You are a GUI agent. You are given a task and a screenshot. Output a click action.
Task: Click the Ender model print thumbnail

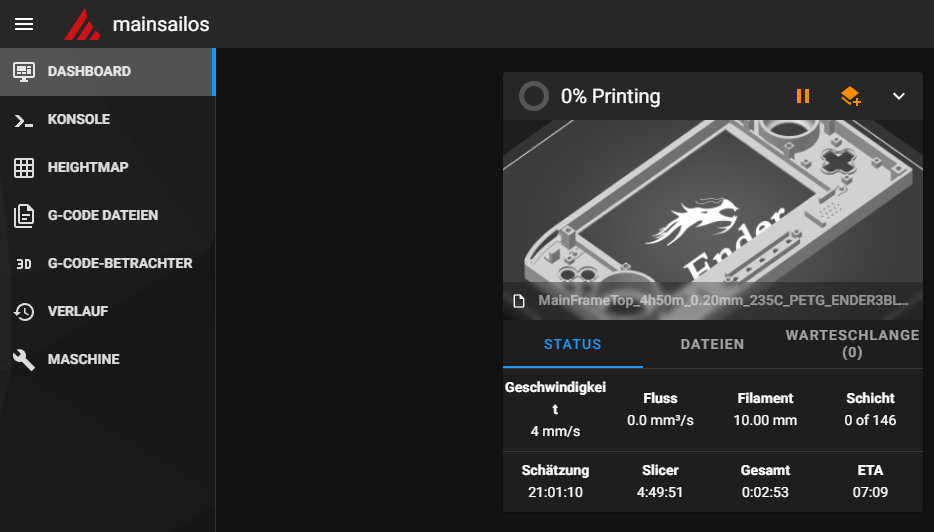coord(713,201)
